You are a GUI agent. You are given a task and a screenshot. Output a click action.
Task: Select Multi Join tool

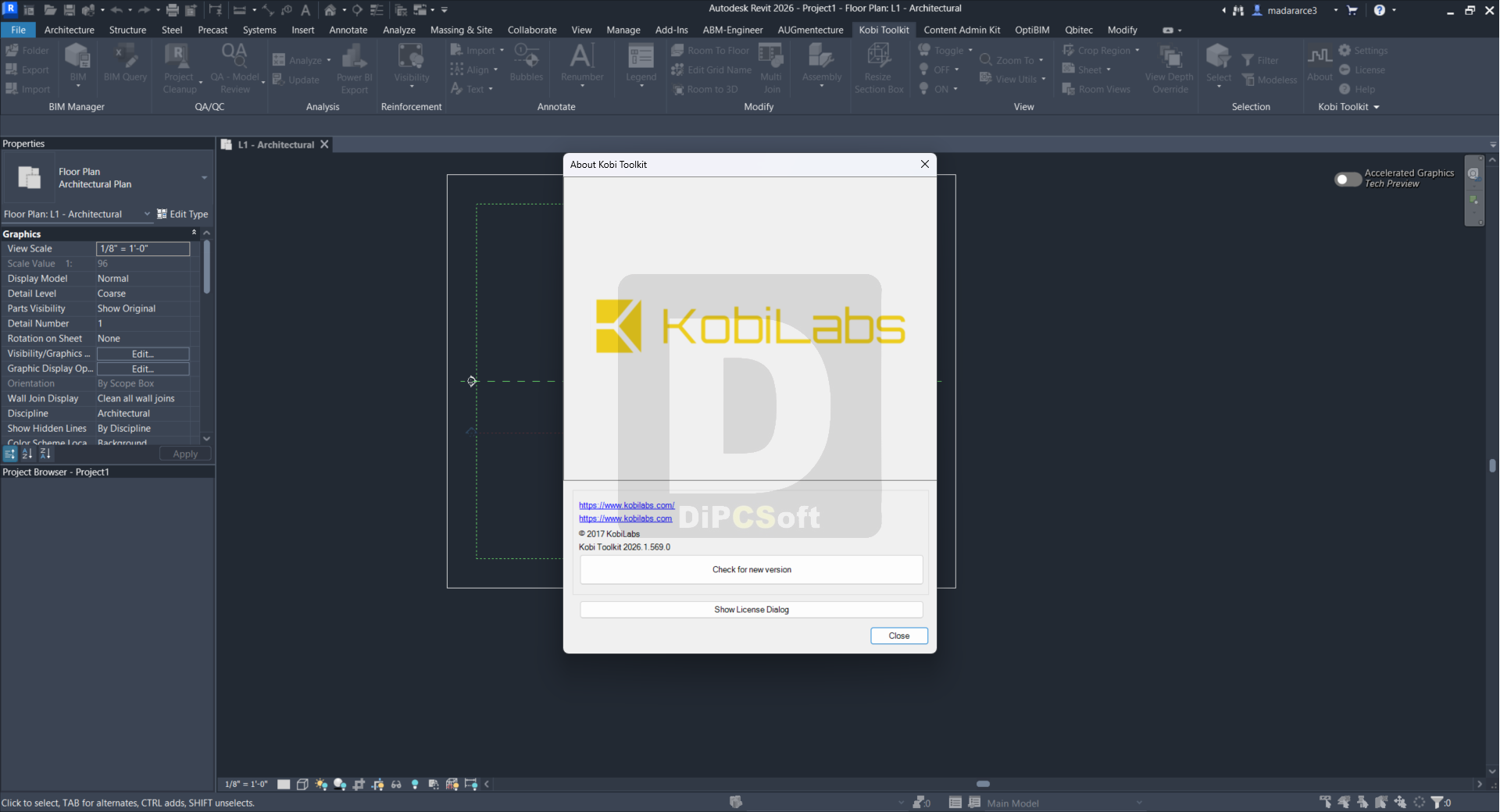771,68
